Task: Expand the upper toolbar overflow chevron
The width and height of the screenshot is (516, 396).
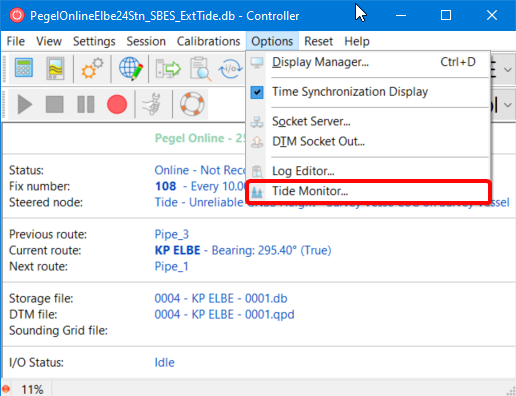Action: (x=508, y=70)
